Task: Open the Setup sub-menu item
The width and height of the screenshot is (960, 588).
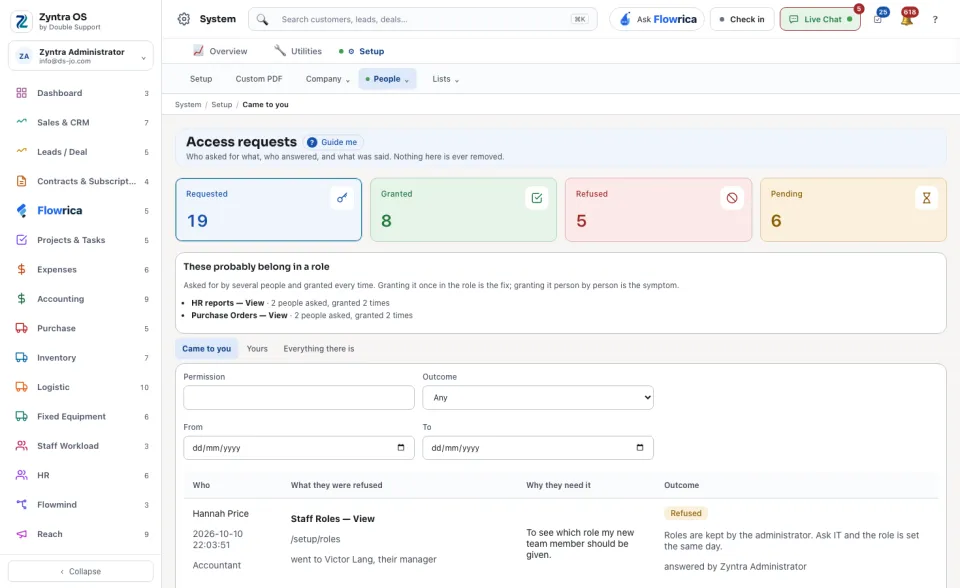Action: tap(201, 79)
